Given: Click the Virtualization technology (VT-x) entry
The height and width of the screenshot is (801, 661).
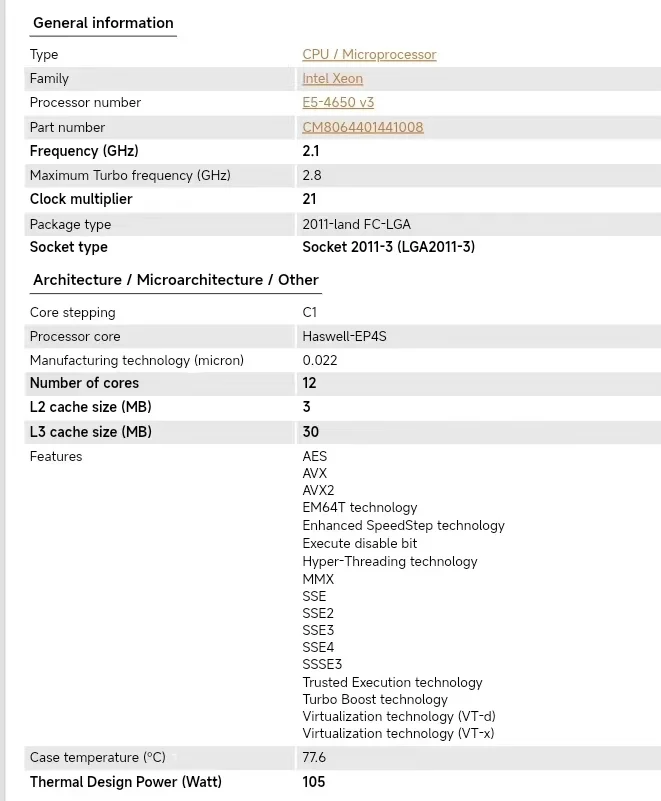Looking at the screenshot, I should pos(398,733).
